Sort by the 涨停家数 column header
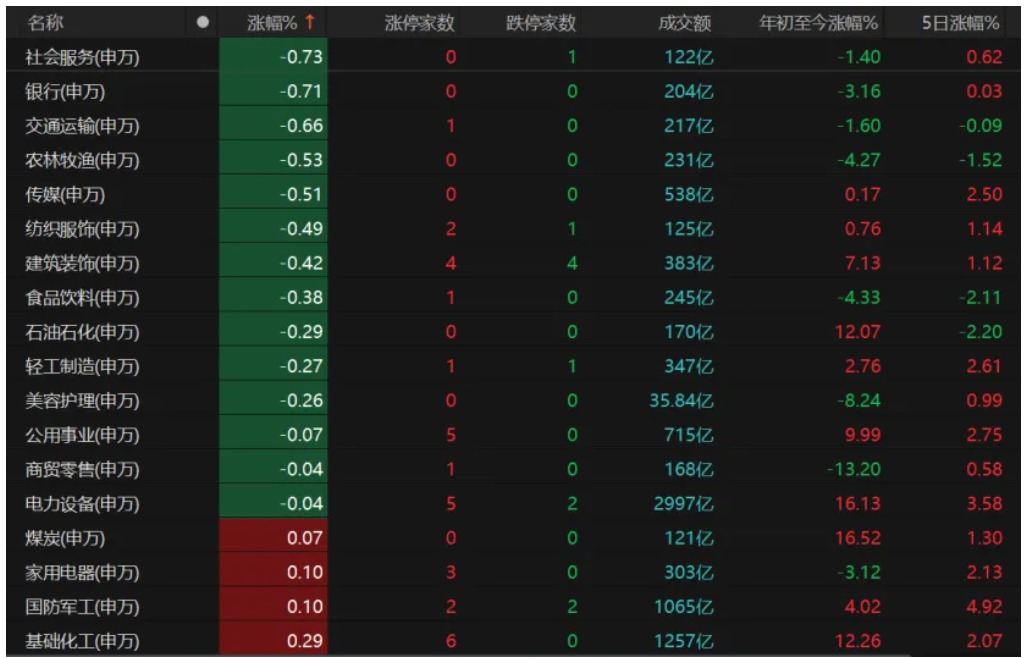Image resolution: width=1027 pixels, height=658 pixels. (419, 22)
